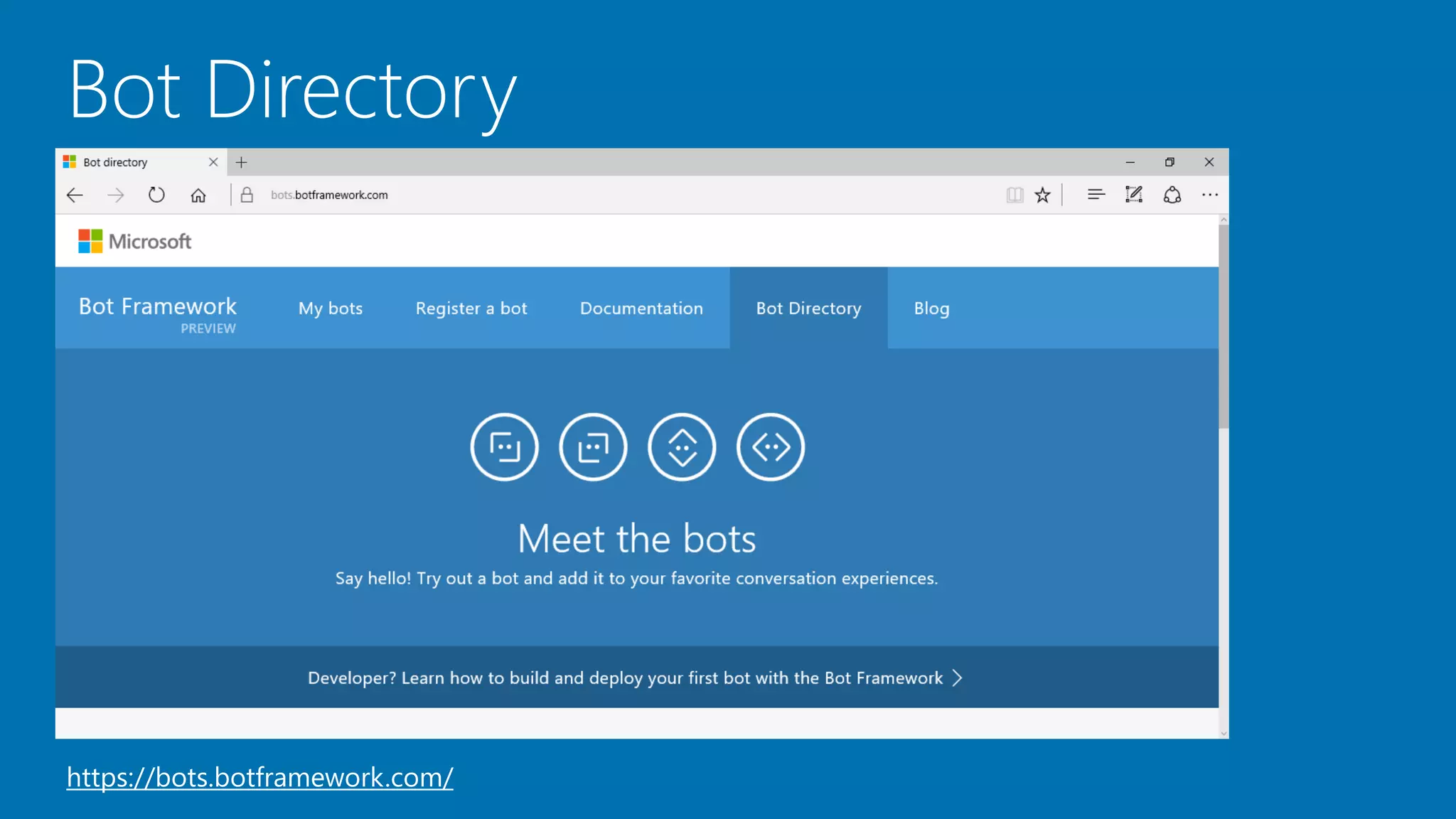Close the Bot directory tab
The height and width of the screenshot is (819, 1456).
[213, 162]
